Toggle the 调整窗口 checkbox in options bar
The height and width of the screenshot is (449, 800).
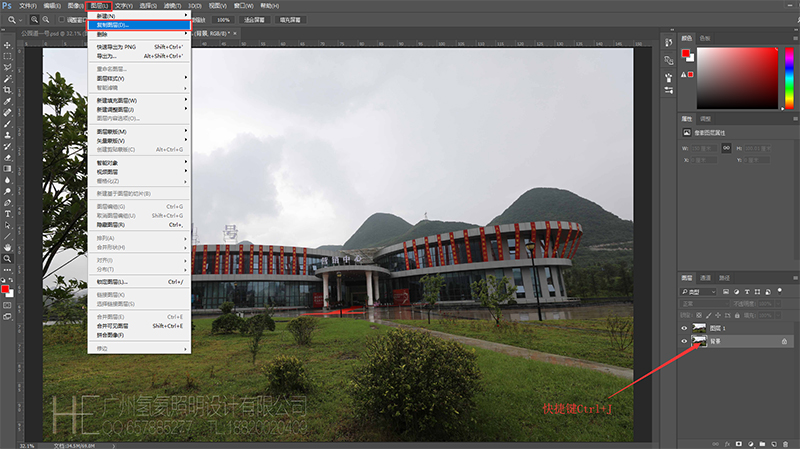(x=62, y=19)
